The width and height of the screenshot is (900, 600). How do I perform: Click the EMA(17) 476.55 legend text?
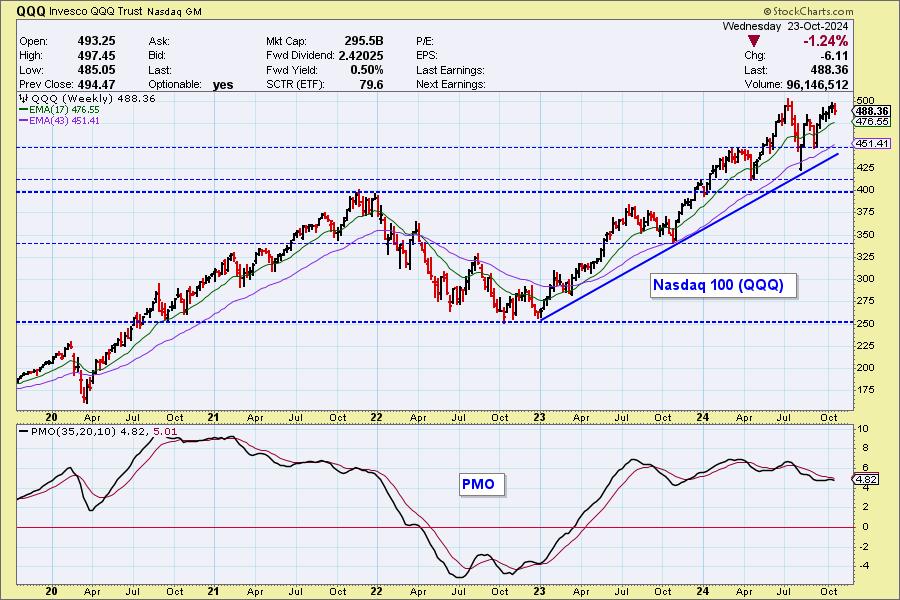64,109
